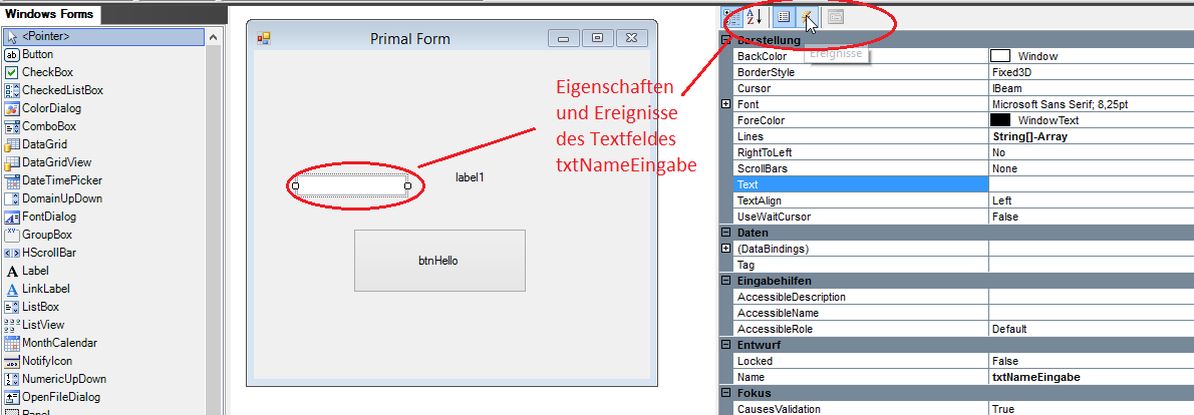Click the Primal Form window icon
Image resolution: width=1194 pixels, height=415 pixels.
[264, 38]
